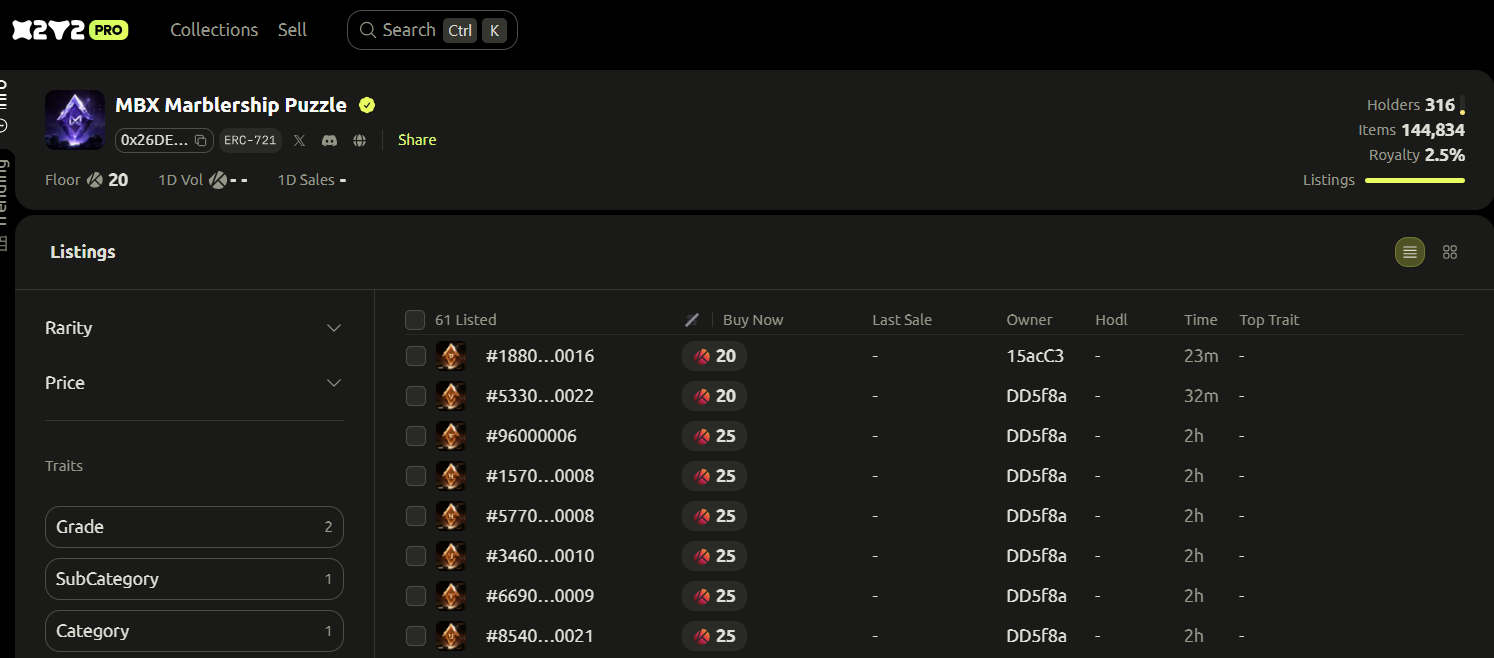Click the search magnifier icon

point(368,30)
